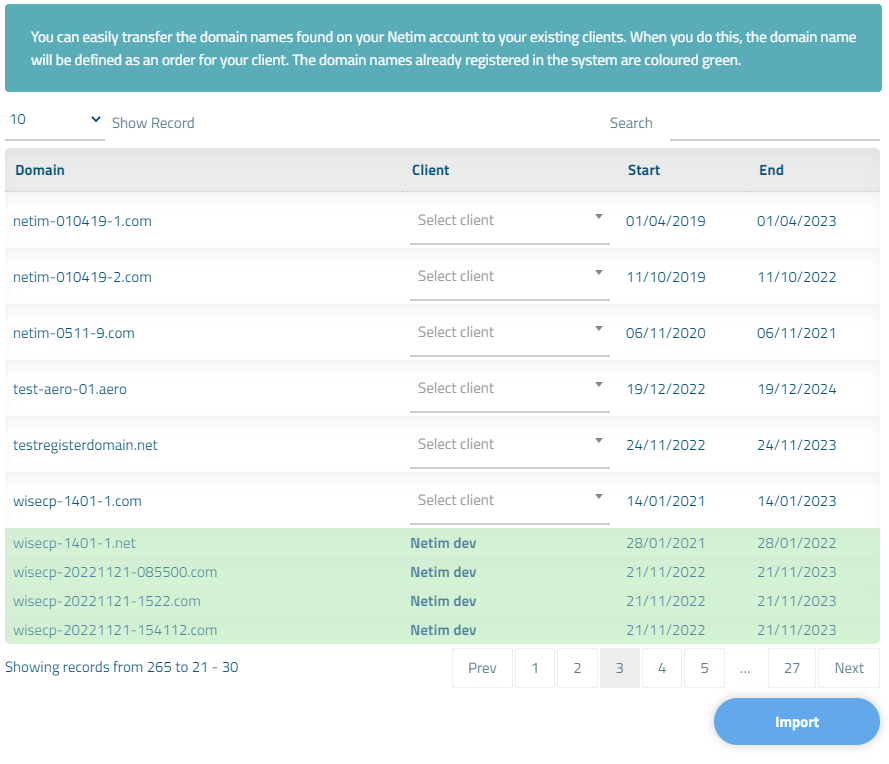Viewport: 889px width, 764px height.
Task: Go to page 2
Action: click(577, 668)
